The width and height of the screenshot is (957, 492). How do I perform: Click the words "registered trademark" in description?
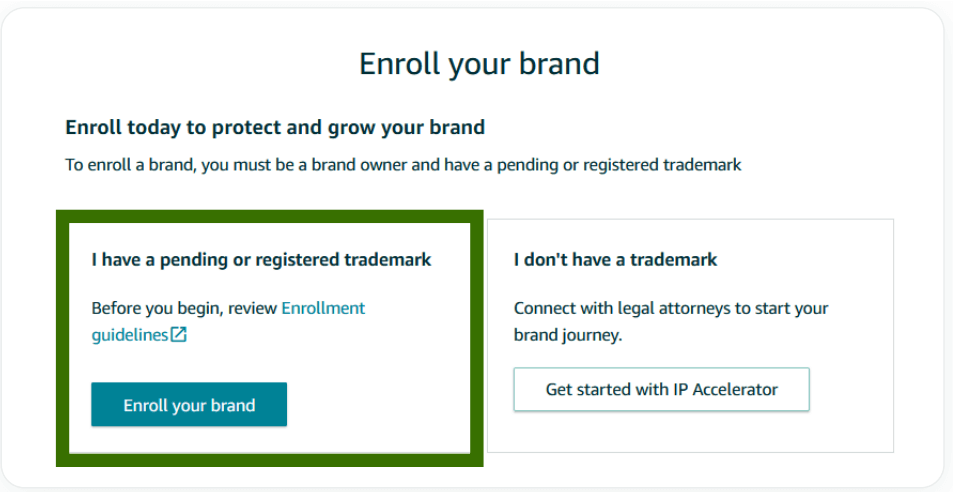[x=662, y=165]
